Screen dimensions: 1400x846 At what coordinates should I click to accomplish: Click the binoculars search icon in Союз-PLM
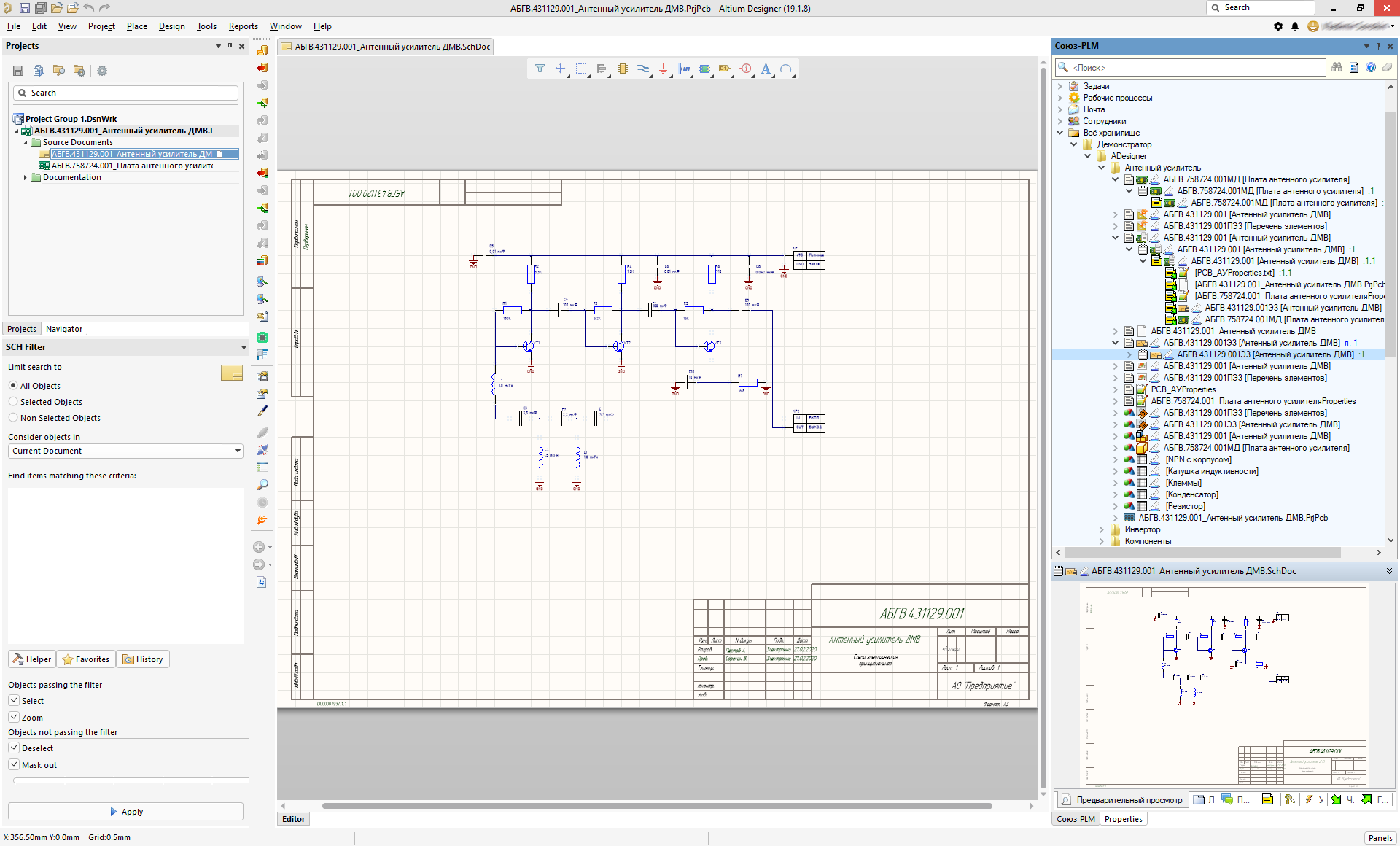click(1337, 67)
